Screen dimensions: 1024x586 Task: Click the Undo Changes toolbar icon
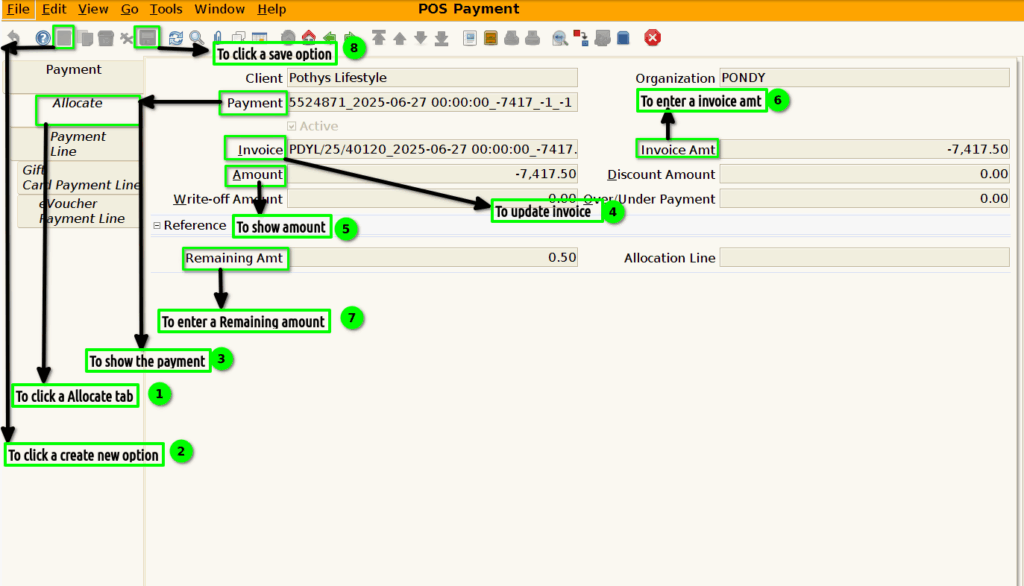tap(13, 38)
